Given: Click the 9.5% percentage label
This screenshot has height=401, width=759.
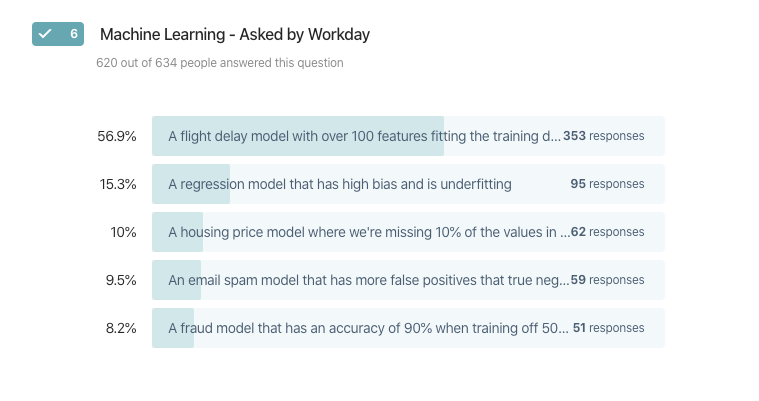Looking at the screenshot, I should 121,280.
